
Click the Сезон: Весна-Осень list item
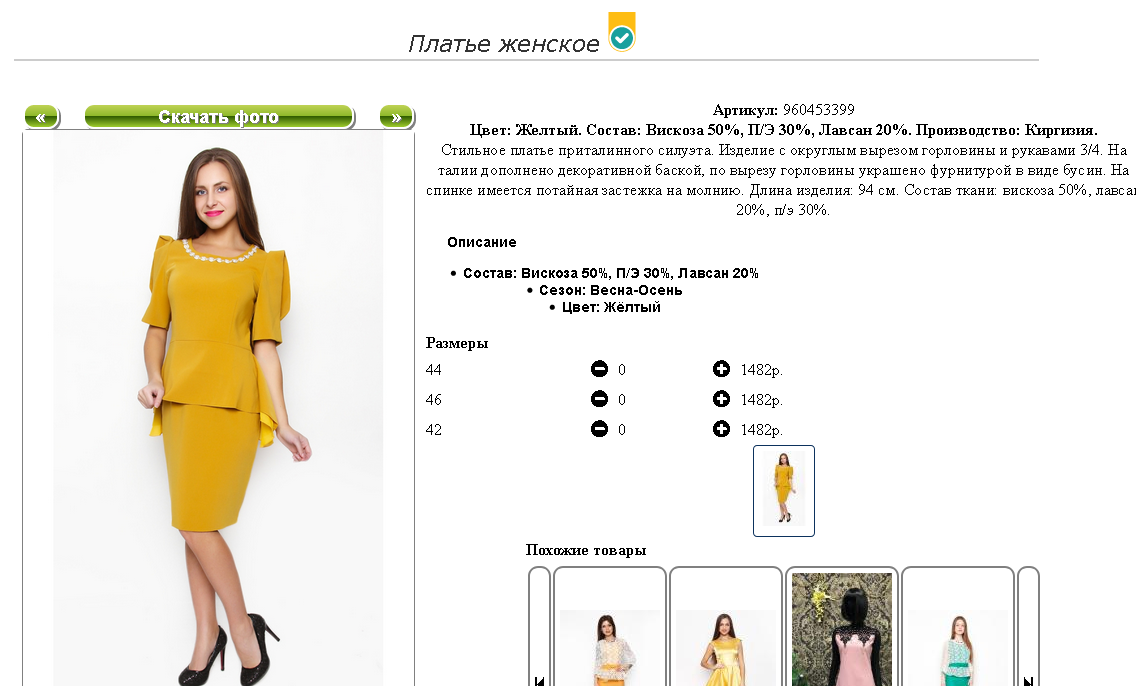tap(611, 290)
